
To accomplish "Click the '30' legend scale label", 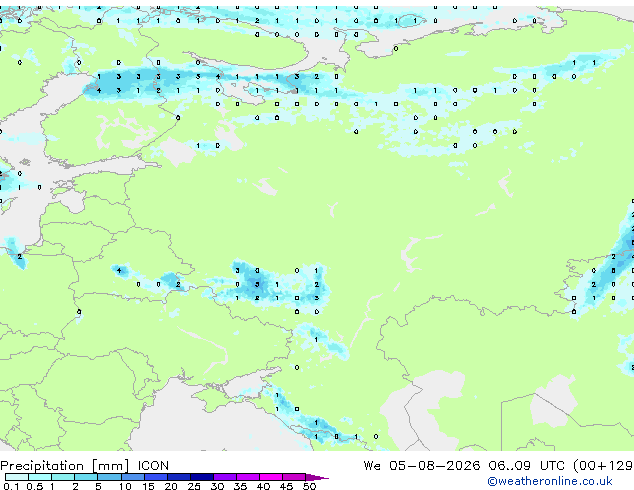I will tap(217, 486).
